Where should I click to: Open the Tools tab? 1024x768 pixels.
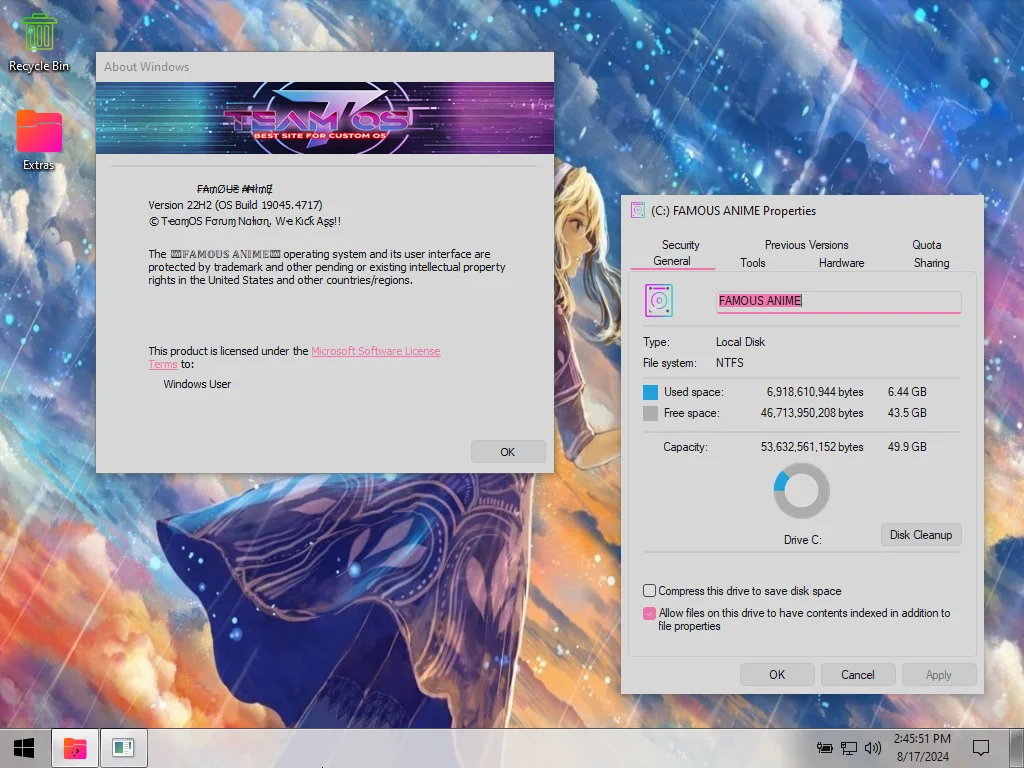click(x=752, y=263)
